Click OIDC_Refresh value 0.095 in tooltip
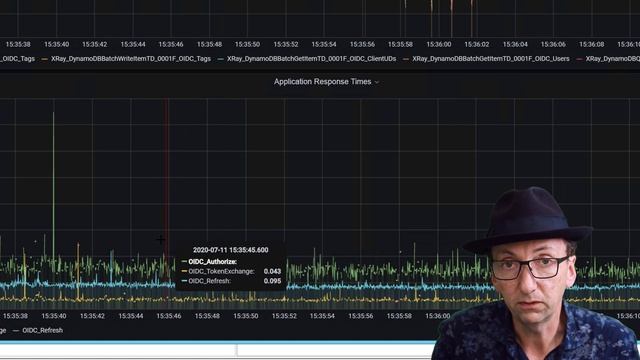The image size is (640, 360). [x=272, y=281]
